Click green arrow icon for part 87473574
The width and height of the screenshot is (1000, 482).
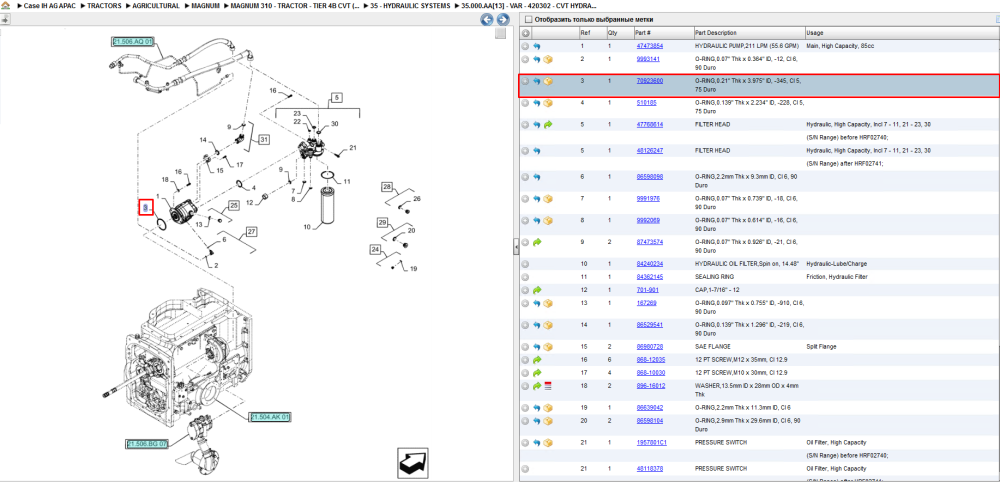click(x=536, y=242)
